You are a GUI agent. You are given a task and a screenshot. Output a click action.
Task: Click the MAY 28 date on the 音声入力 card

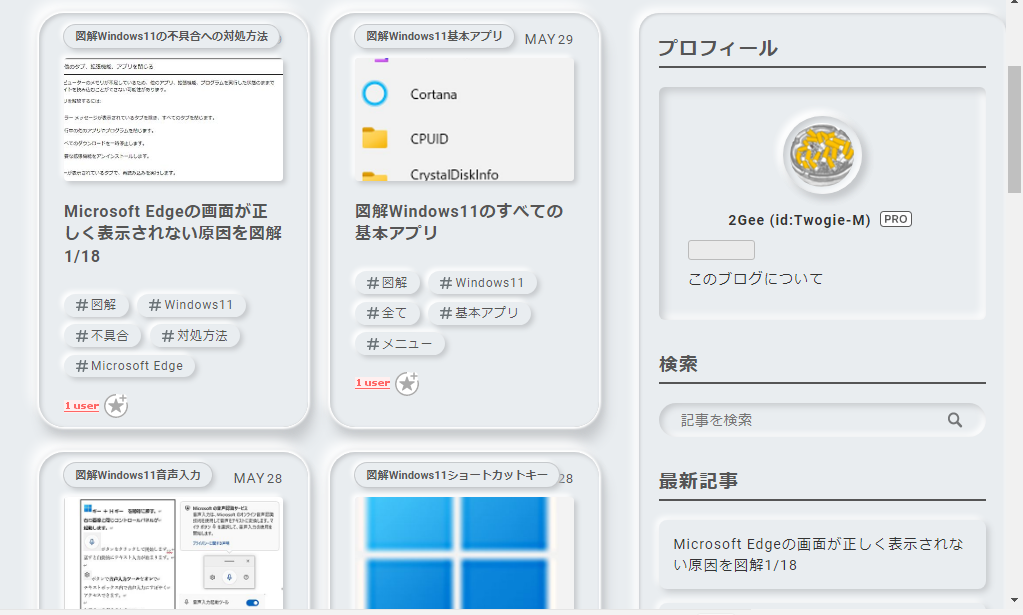click(258, 478)
